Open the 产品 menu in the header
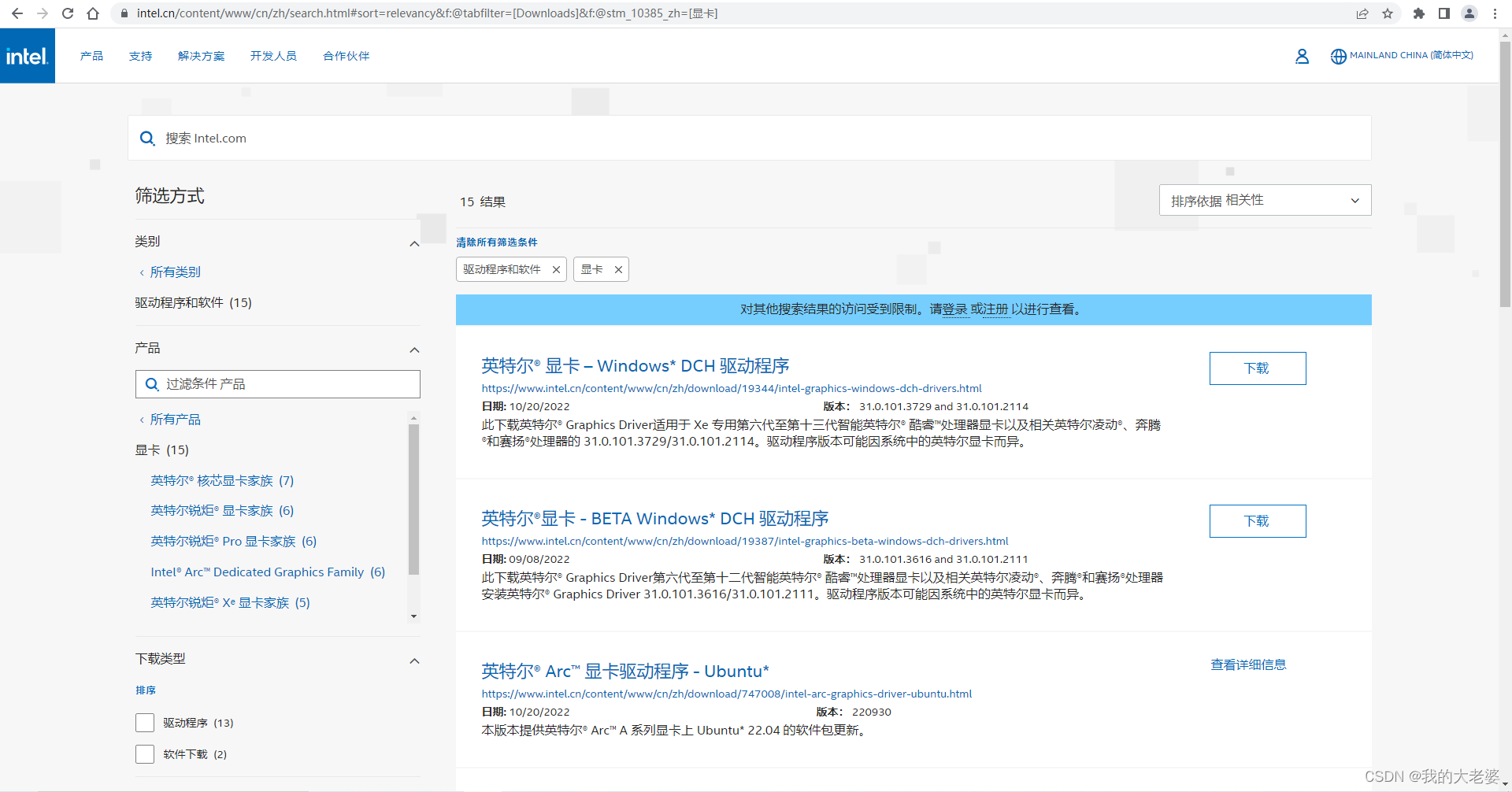This screenshot has width=1512, height=792. (x=91, y=56)
